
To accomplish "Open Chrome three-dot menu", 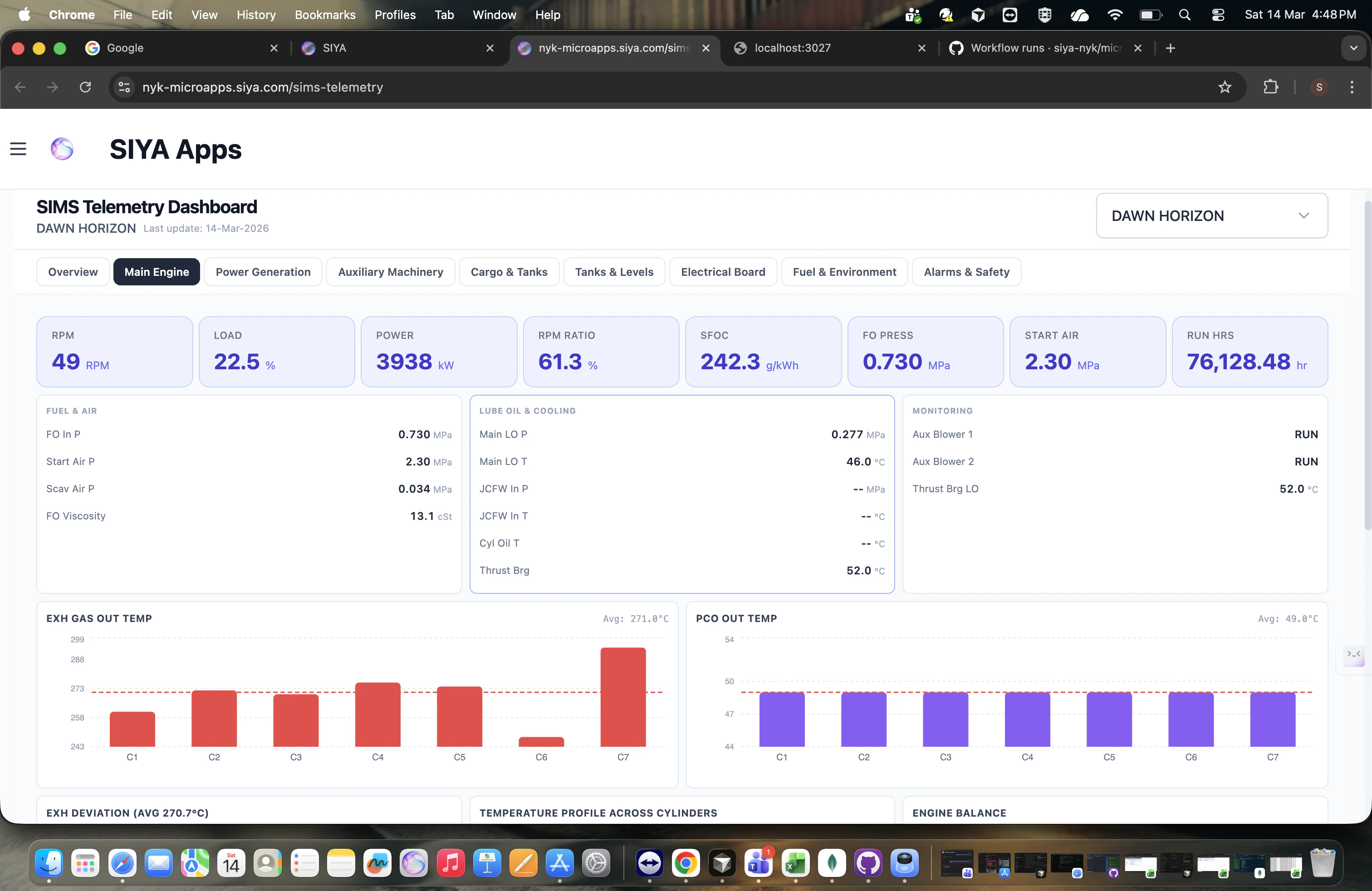I will [x=1352, y=87].
